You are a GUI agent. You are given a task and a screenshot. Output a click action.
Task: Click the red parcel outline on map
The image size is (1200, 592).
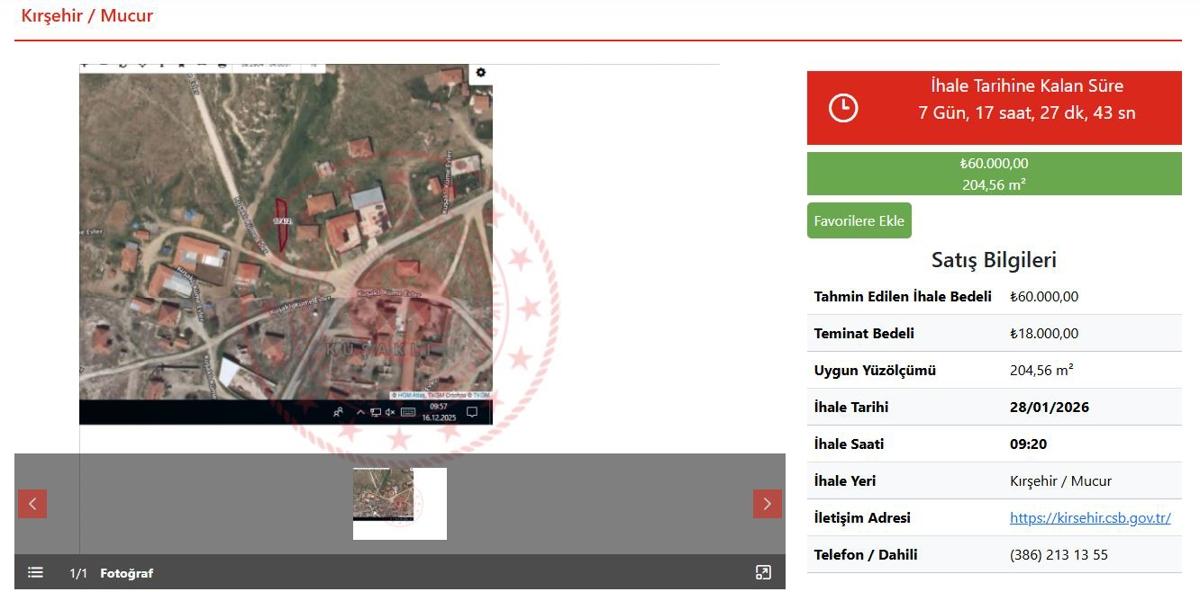coord(282,223)
